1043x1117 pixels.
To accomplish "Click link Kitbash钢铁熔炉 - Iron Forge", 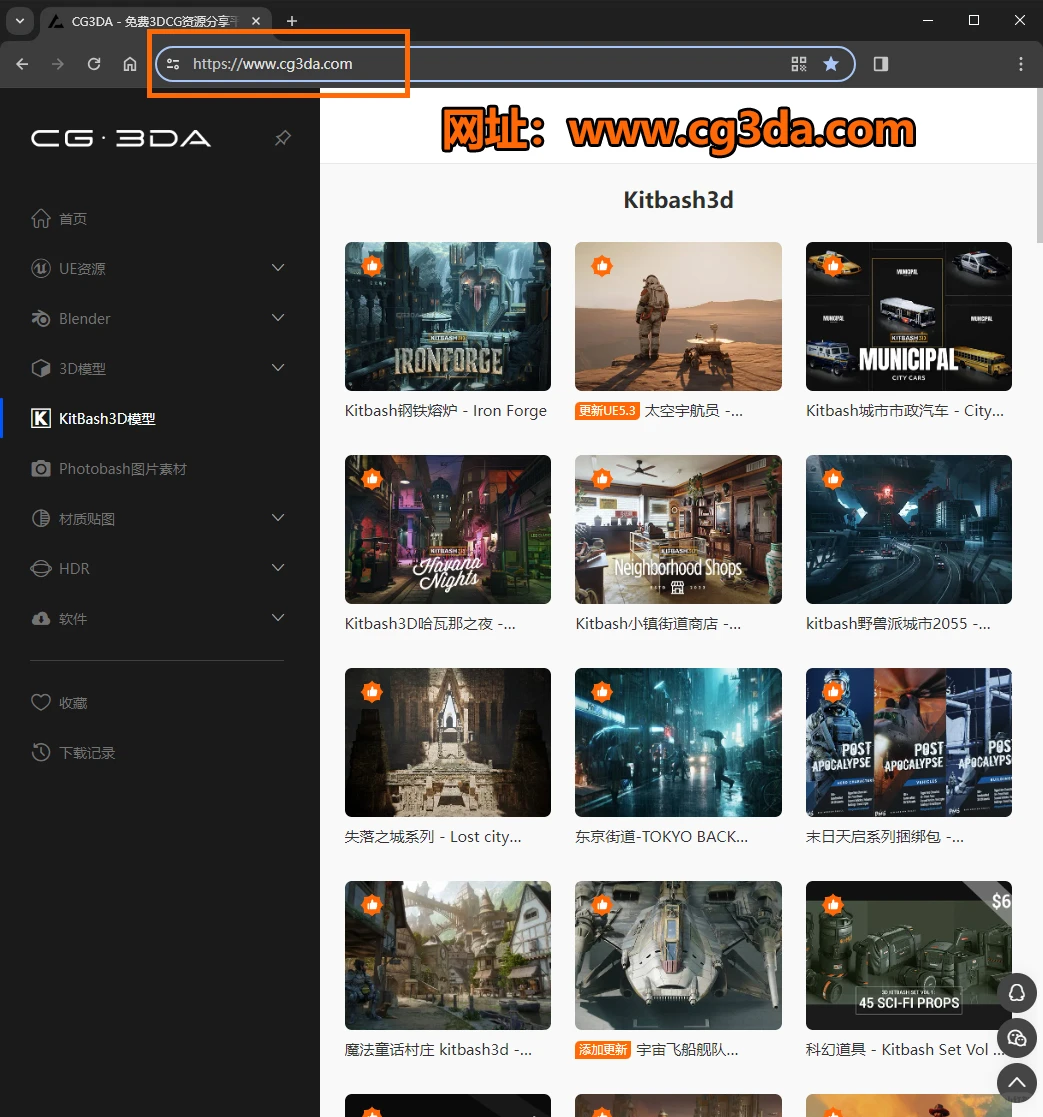I will [446, 411].
